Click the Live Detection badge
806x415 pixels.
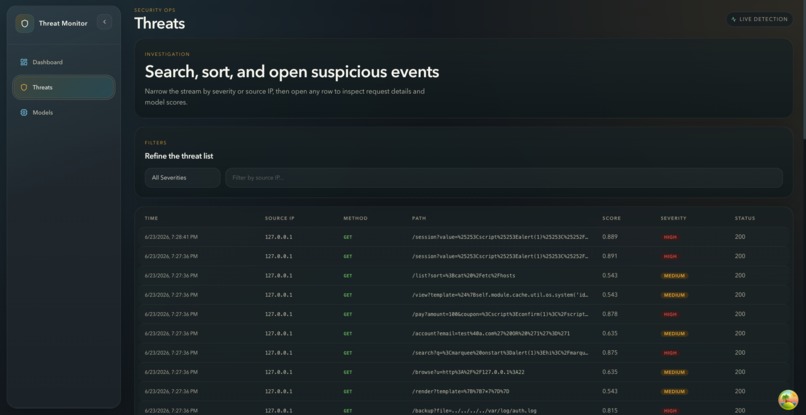[759, 20]
